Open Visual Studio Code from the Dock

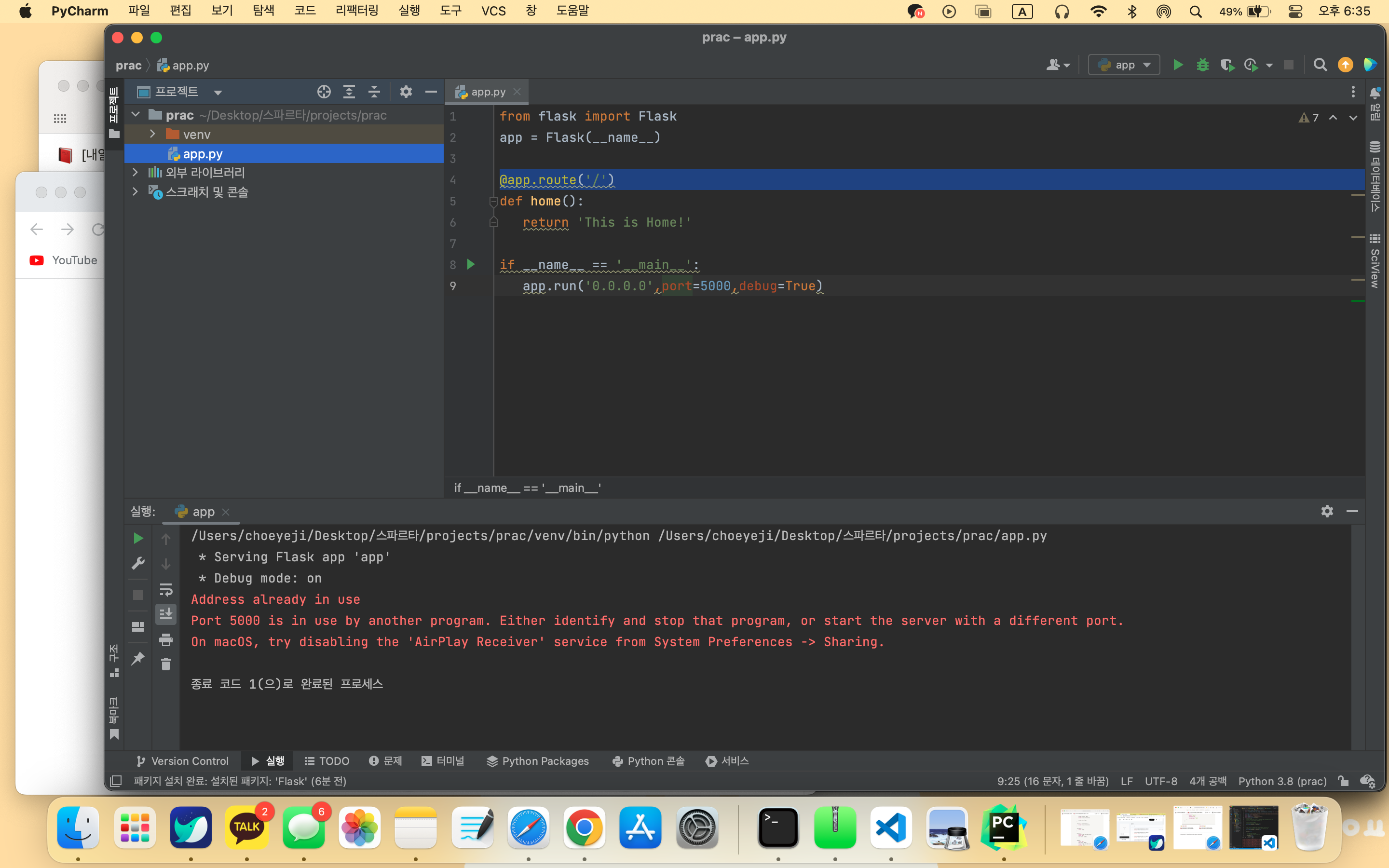click(891, 828)
